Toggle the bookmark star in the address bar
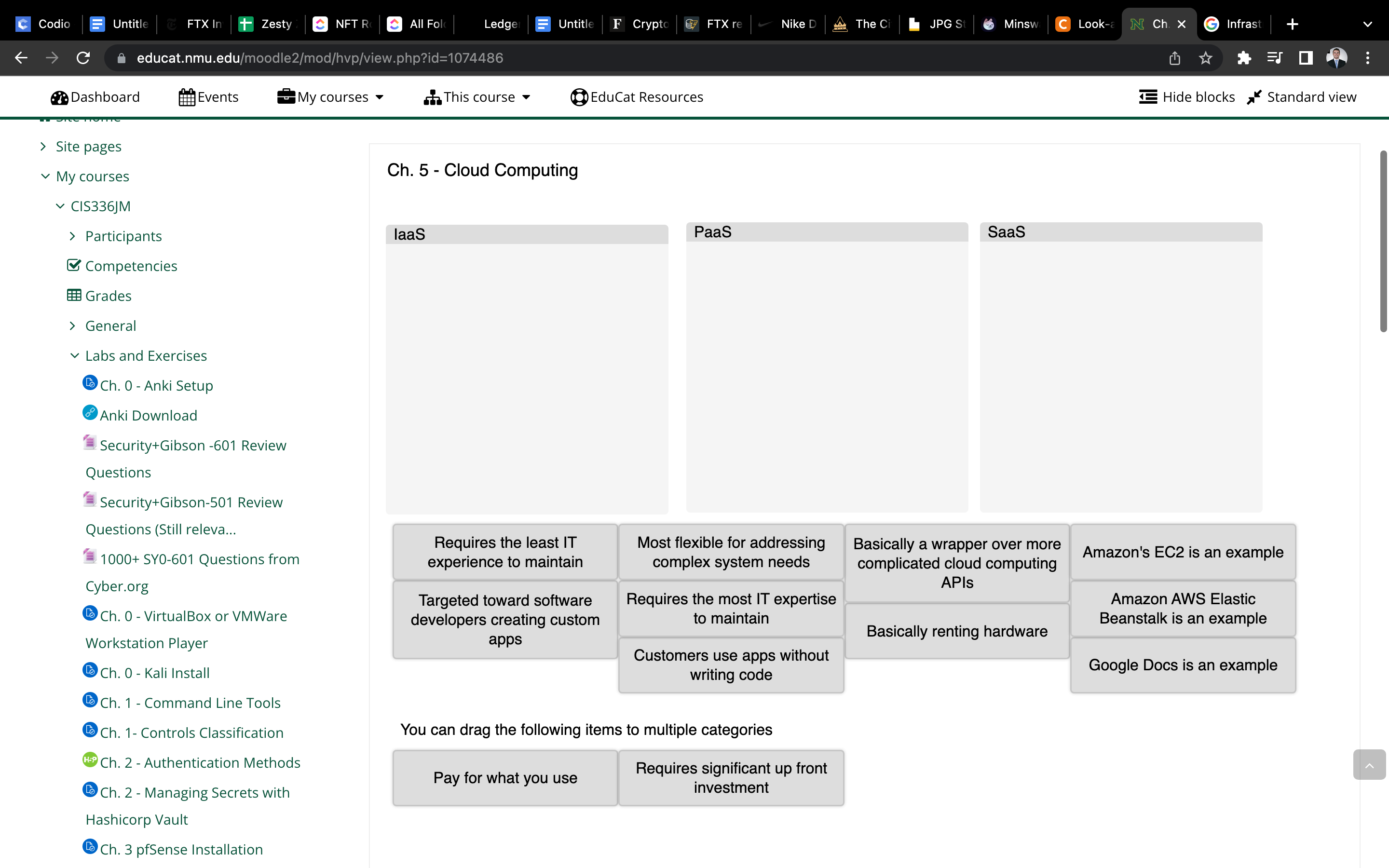This screenshot has width=1389, height=868. tap(1205, 57)
